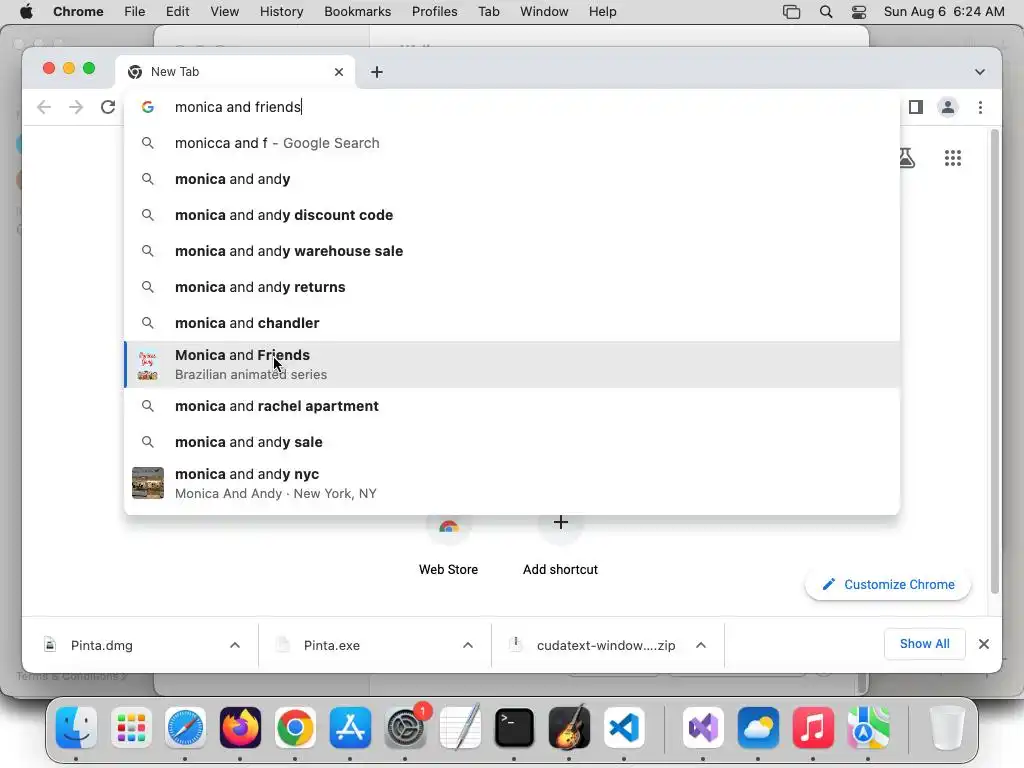Expand options for cudatext zip download
This screenshot has width=1024, height=768.
pyautogui.click(x=701, y=645)
